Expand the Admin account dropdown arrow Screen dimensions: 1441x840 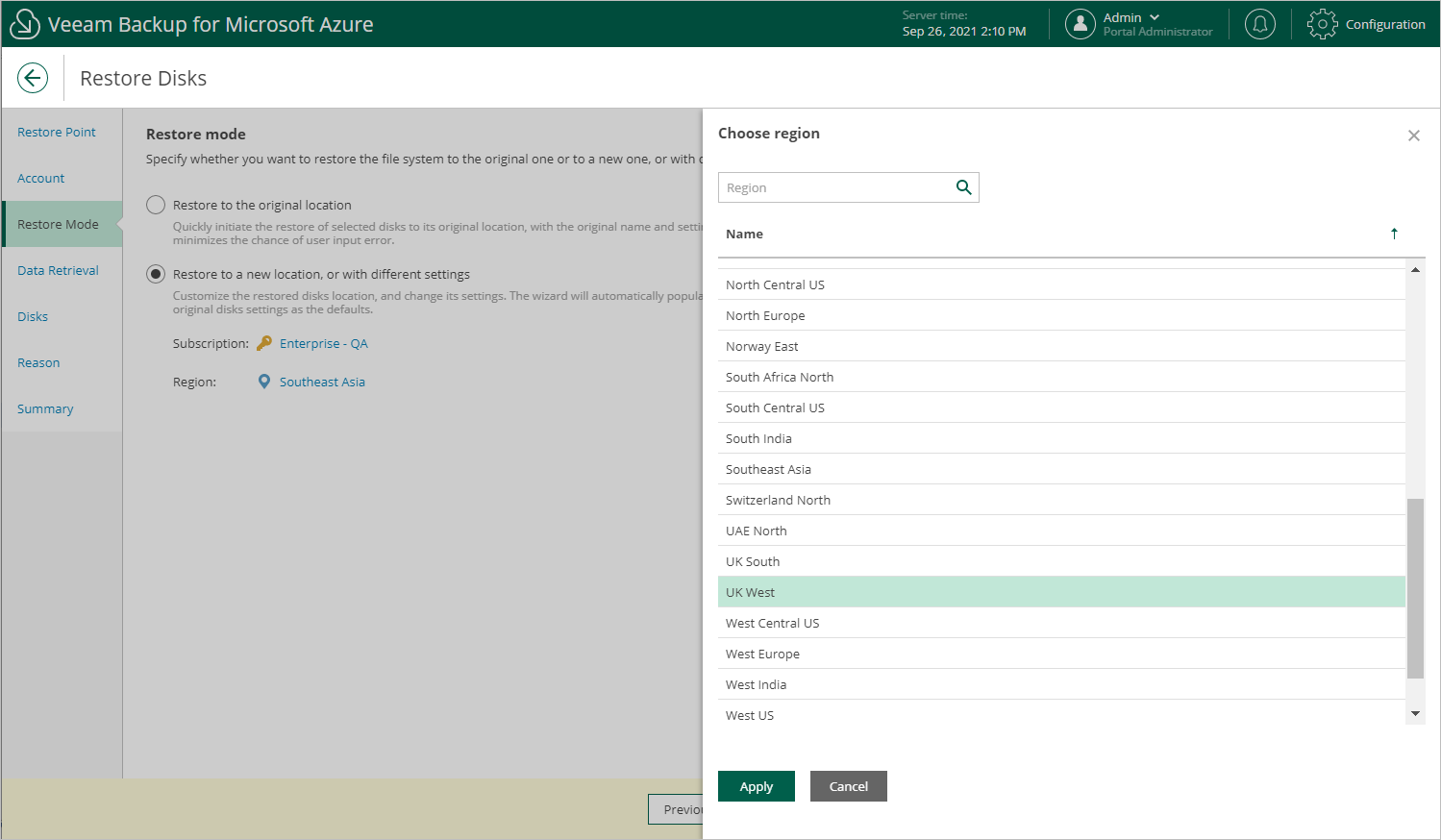click(x=1155, y=17)
